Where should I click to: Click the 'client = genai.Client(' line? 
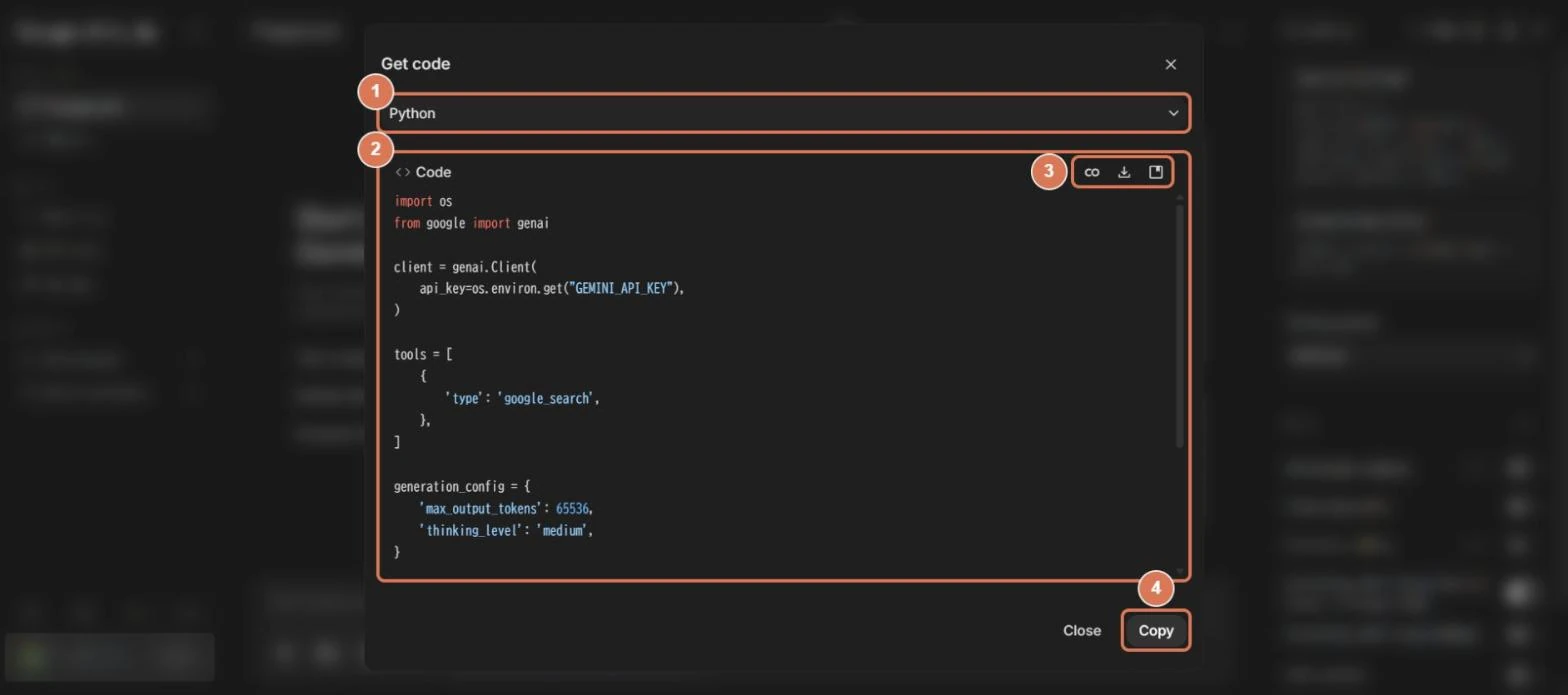[x=466, y=267]
